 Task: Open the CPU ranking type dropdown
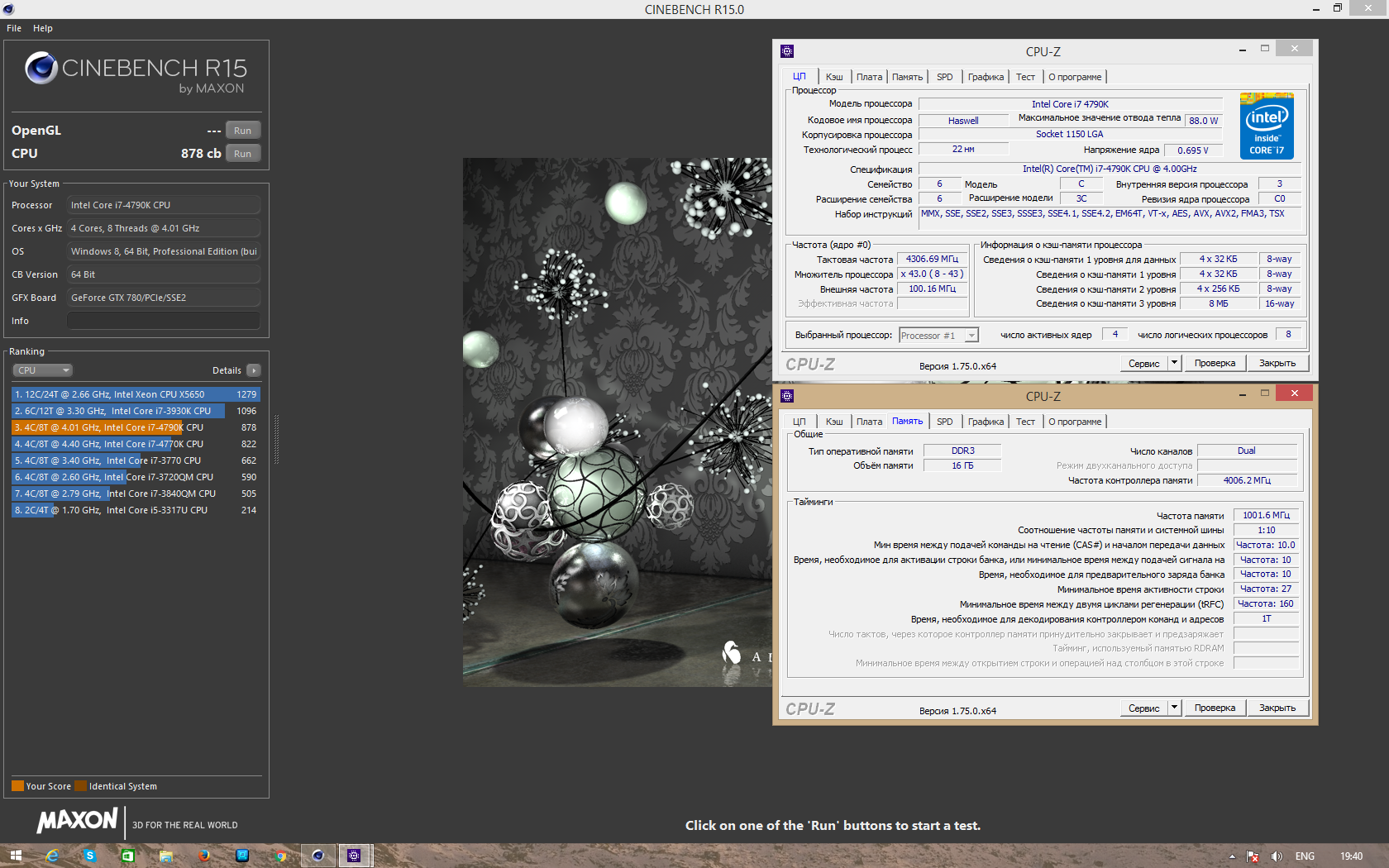point(42,370)
